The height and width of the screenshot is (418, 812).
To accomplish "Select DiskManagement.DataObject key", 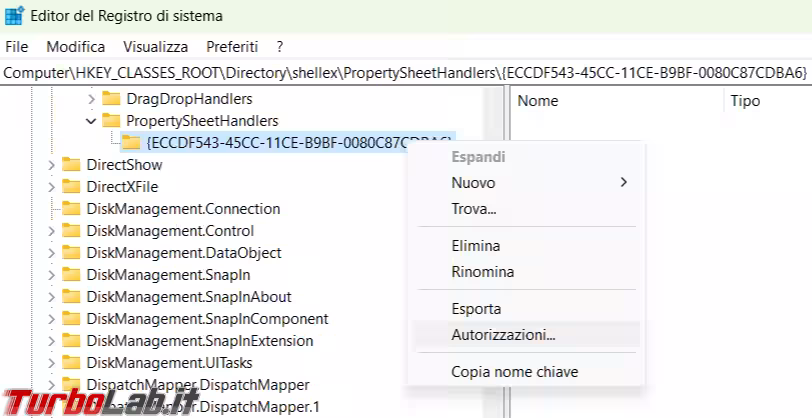I will [x=184, y=253].
